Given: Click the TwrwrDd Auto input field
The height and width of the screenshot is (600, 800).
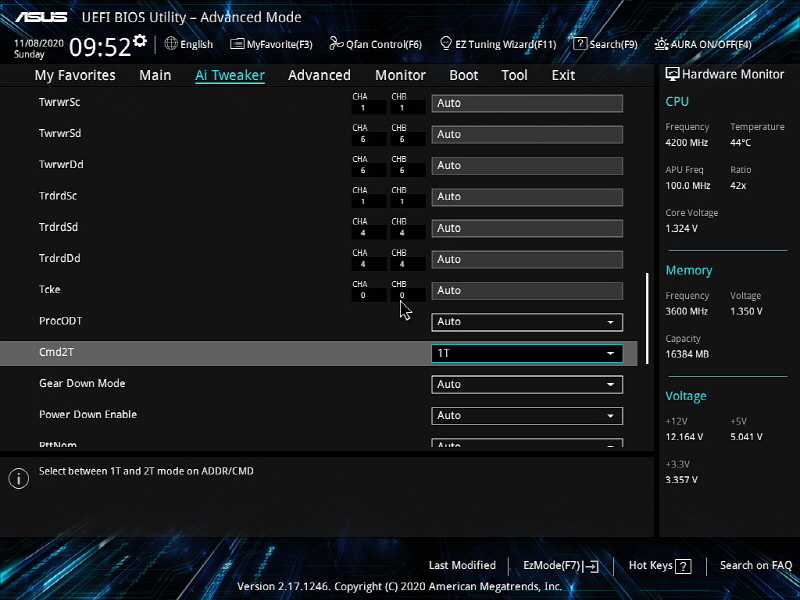Looking at the screenshot, I should [527, 165].
